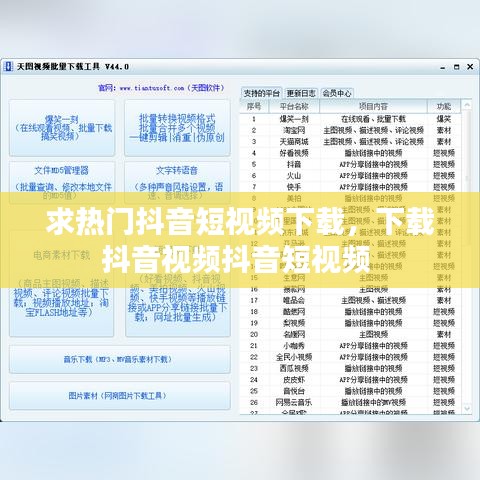Select the 淘宝网 platform cell

pos(294,130)
